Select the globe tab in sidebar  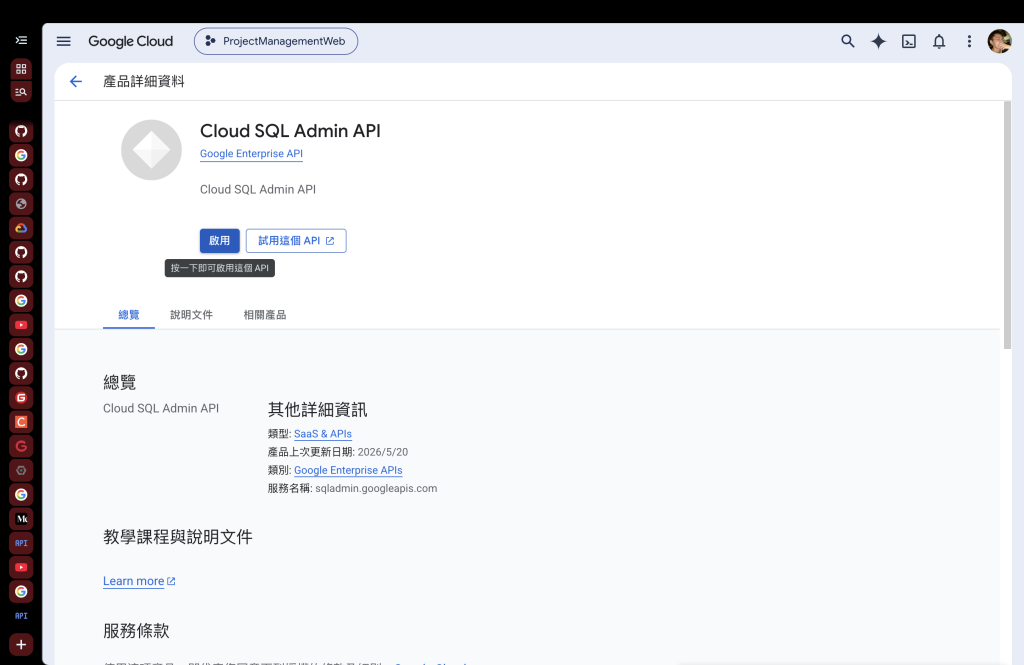[x=21, y=204]
